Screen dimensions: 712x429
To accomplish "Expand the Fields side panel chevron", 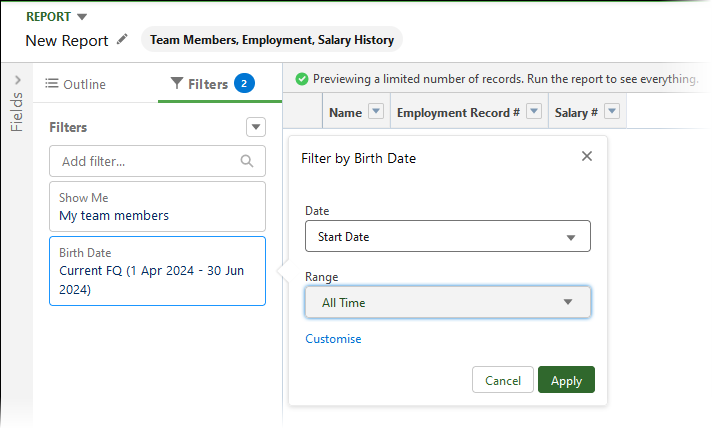I will pyautogui.click(x=17, y=79).
